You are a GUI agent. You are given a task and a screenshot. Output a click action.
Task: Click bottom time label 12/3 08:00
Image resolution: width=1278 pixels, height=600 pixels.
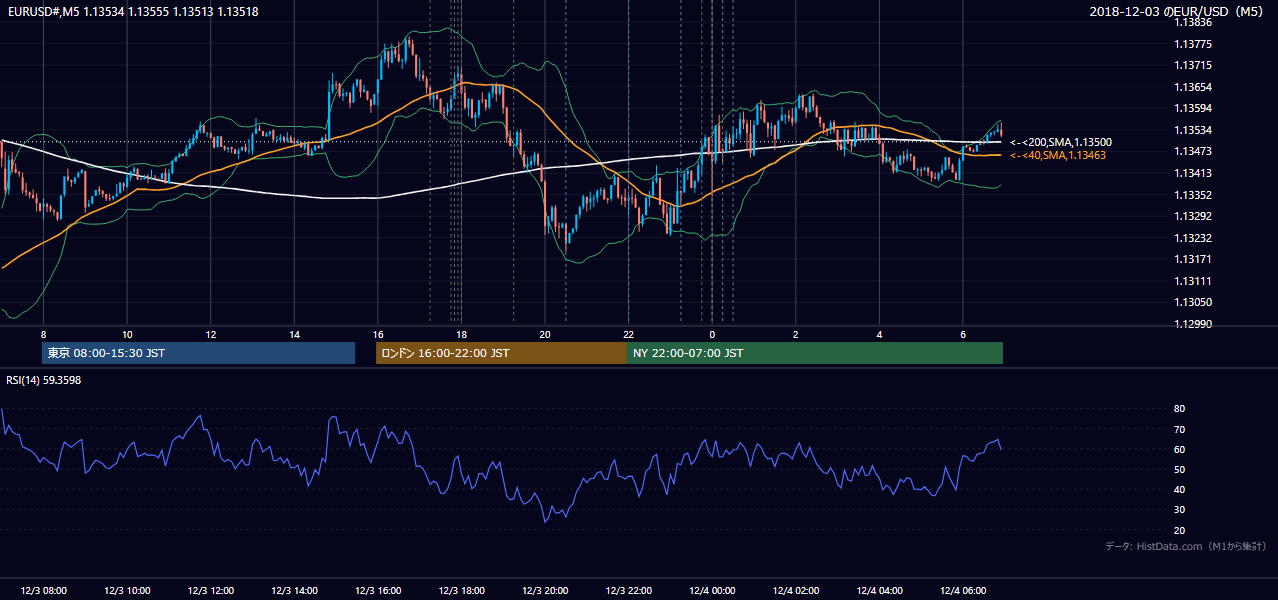click(43, 591)
